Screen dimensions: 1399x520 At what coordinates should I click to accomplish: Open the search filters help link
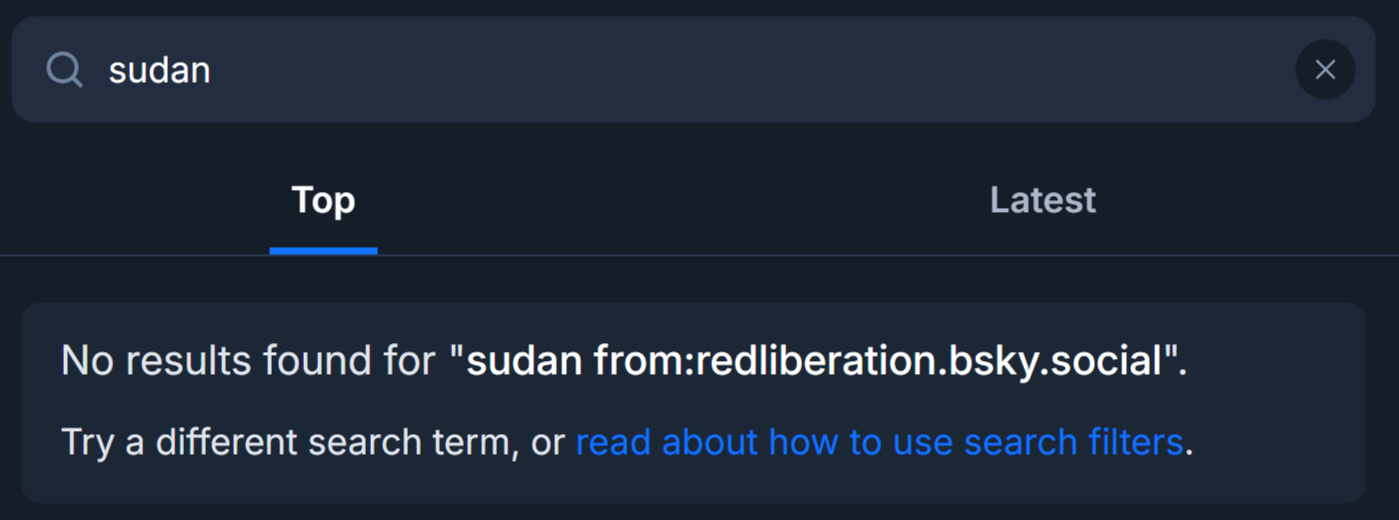point(879,442)
